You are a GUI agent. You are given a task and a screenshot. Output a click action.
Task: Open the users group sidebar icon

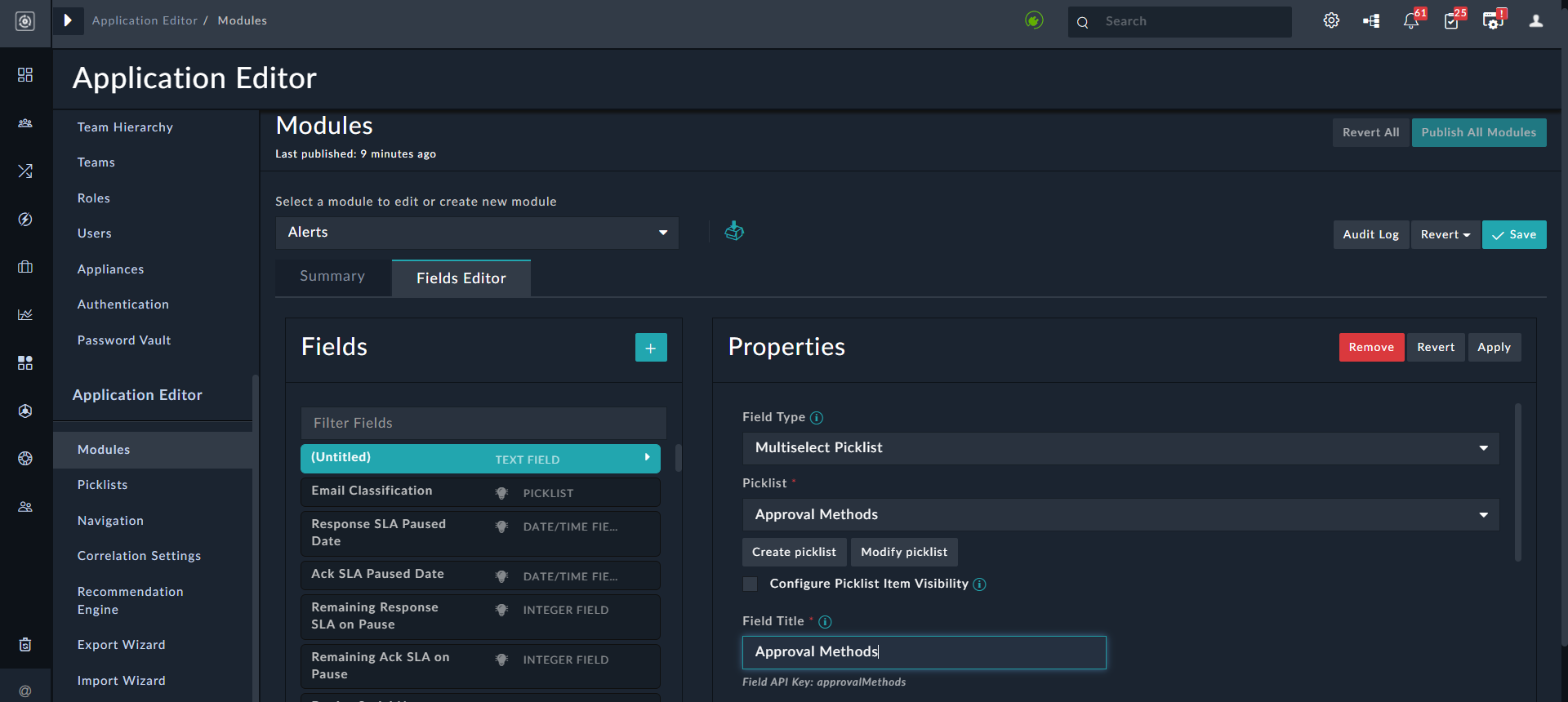[x=25, y=507]
